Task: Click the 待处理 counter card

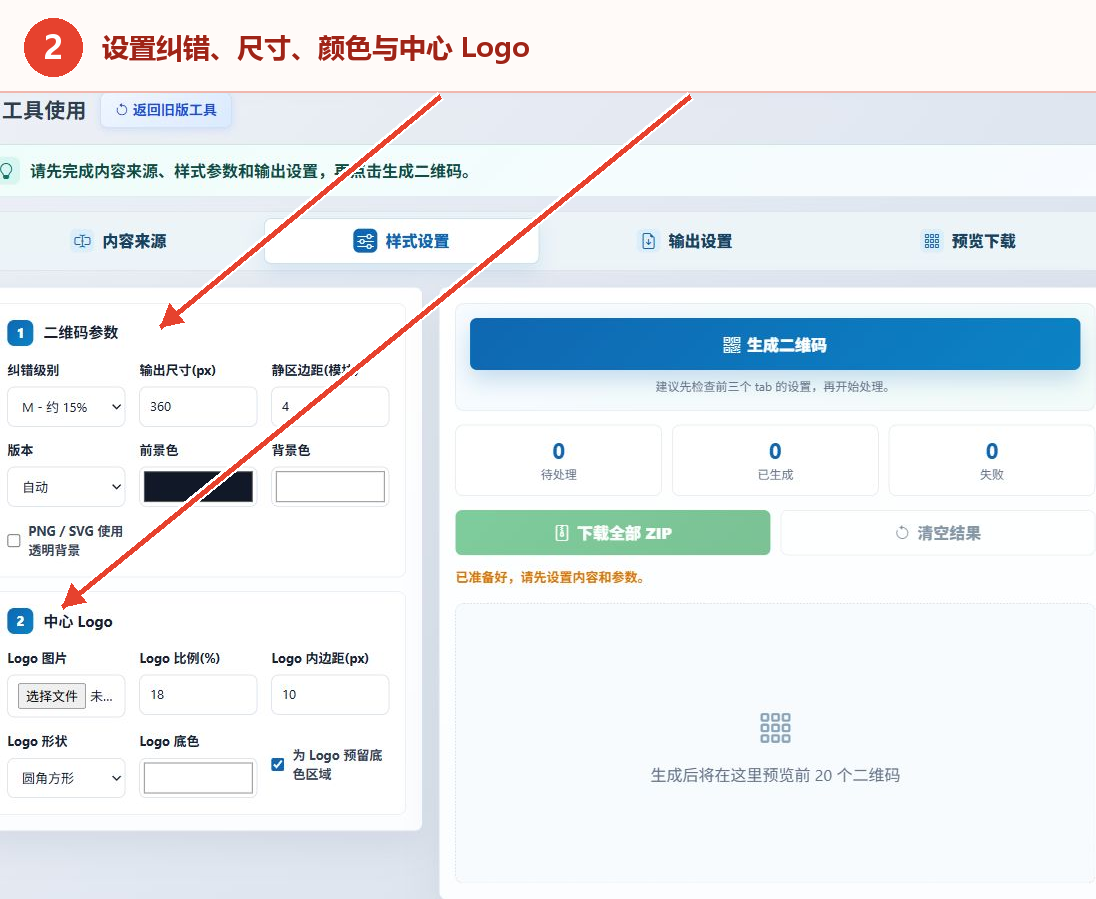Action: click(558, 460)
